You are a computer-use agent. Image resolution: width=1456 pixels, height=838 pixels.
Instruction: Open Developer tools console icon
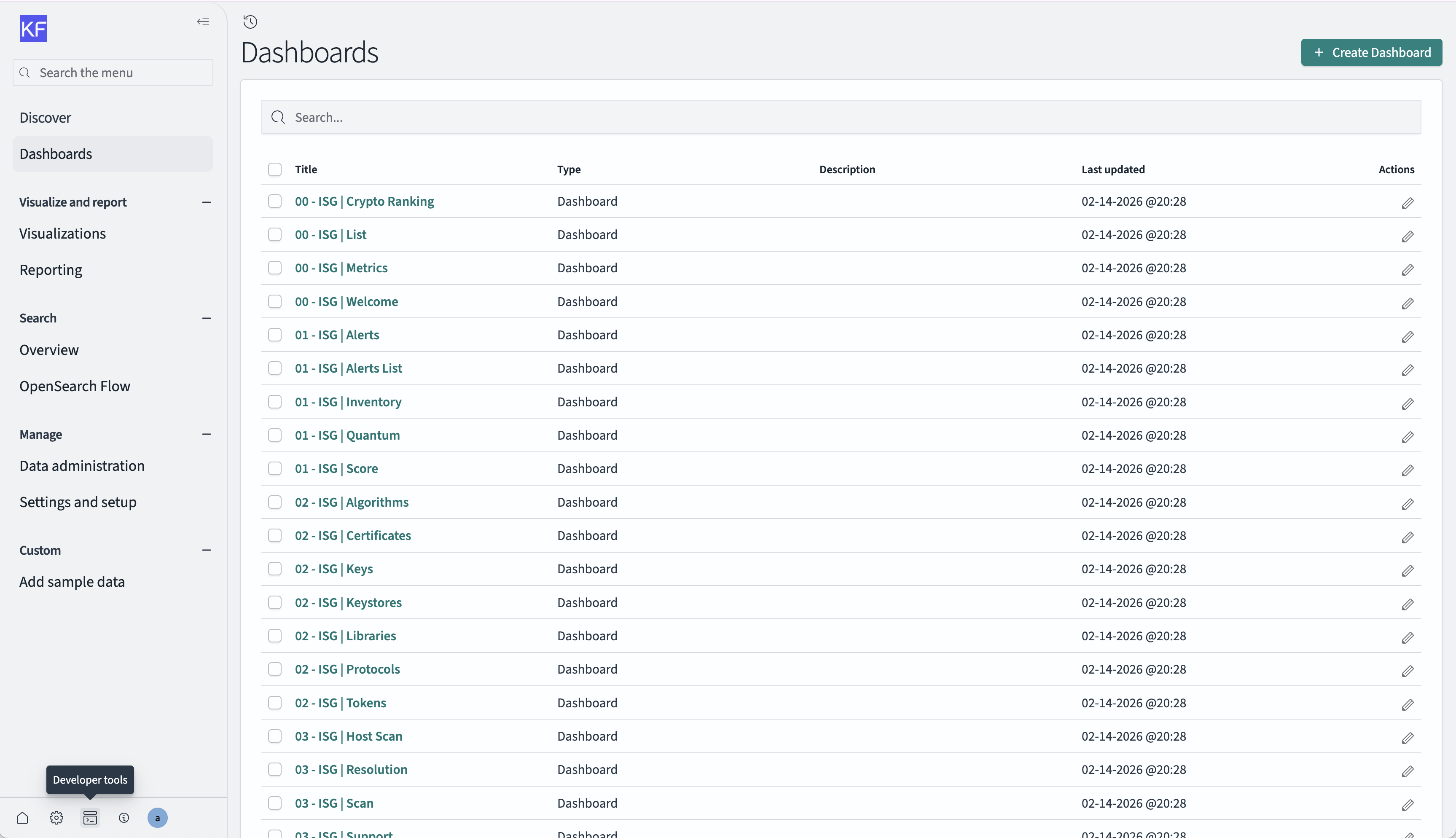(90, 818)
